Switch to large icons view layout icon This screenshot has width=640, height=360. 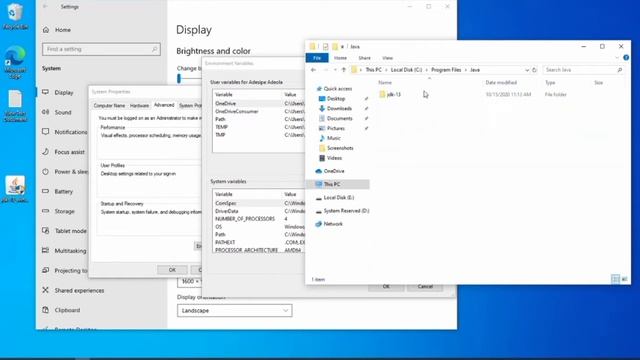[x=624, y=279]
